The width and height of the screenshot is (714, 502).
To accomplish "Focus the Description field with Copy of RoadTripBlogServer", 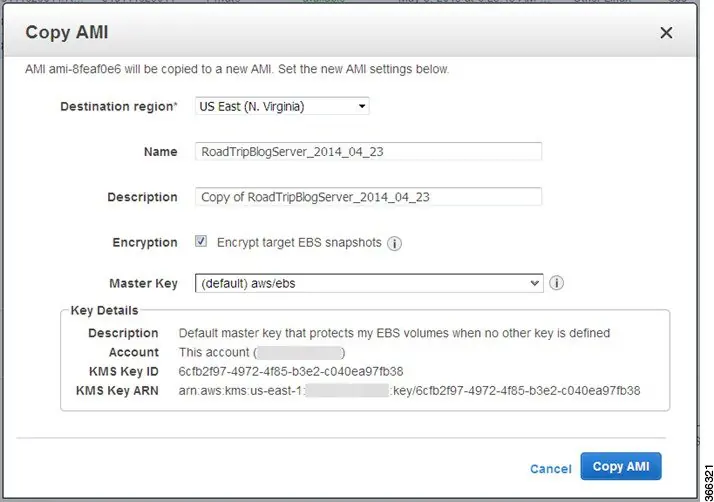I will [368, 197].
